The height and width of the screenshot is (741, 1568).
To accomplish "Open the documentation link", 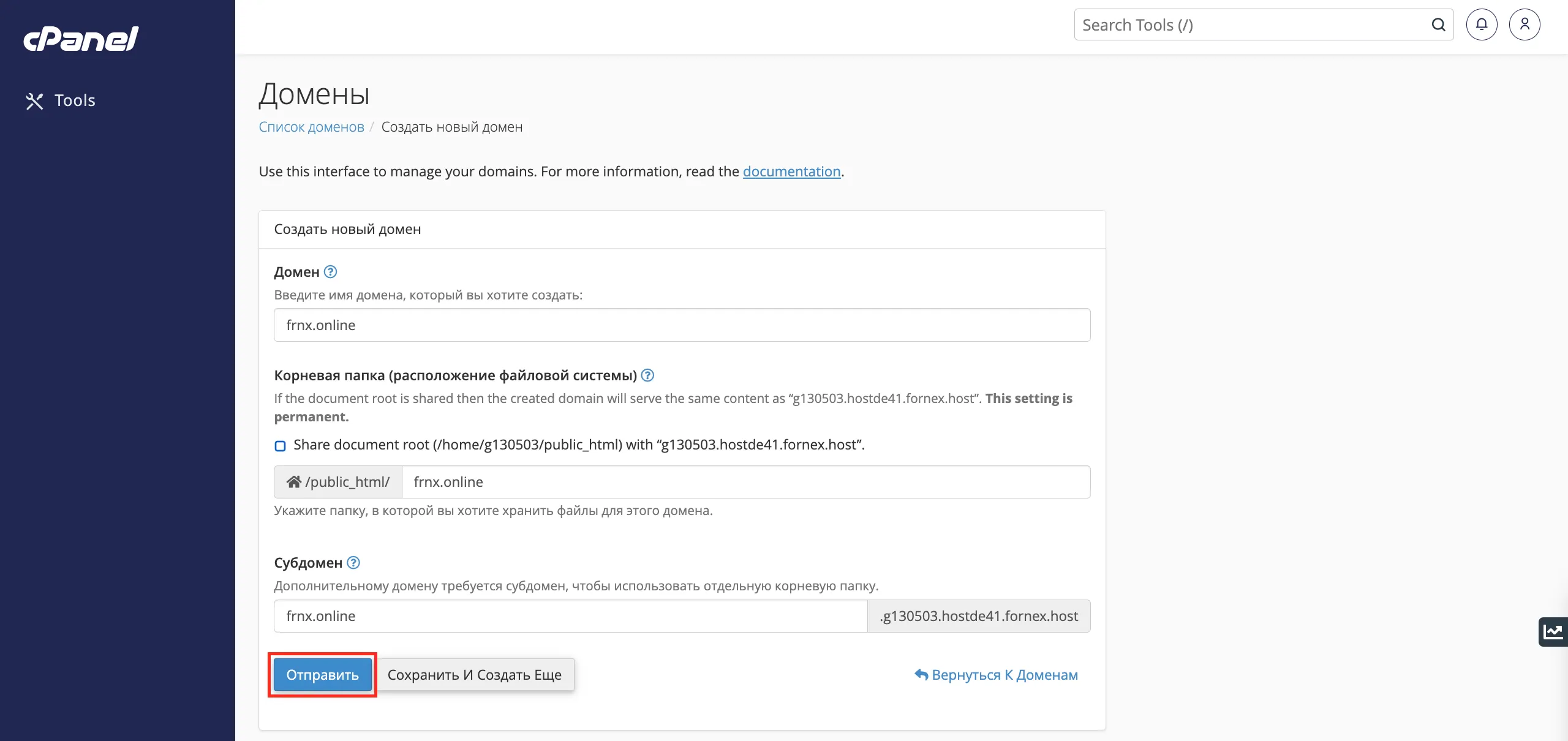I will coord(791,171).
